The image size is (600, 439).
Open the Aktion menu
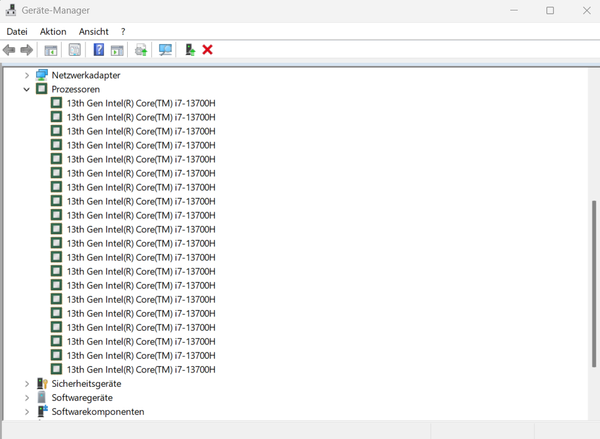tap(53, 31)
